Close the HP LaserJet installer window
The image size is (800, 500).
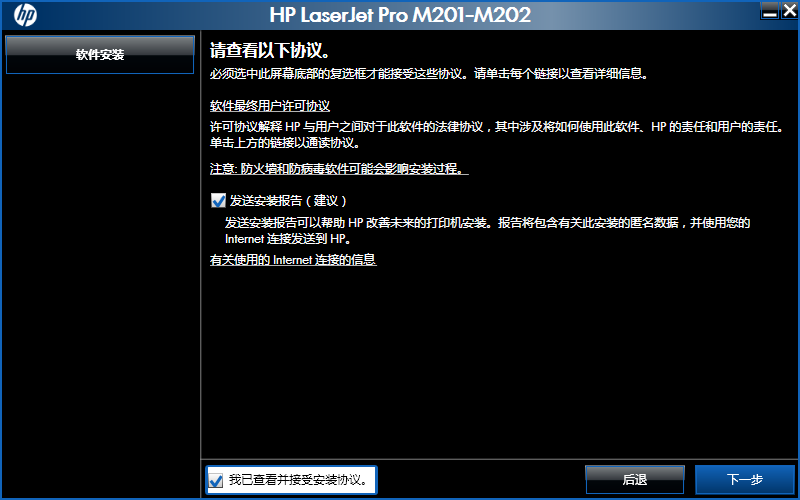[x=789, y=10]
